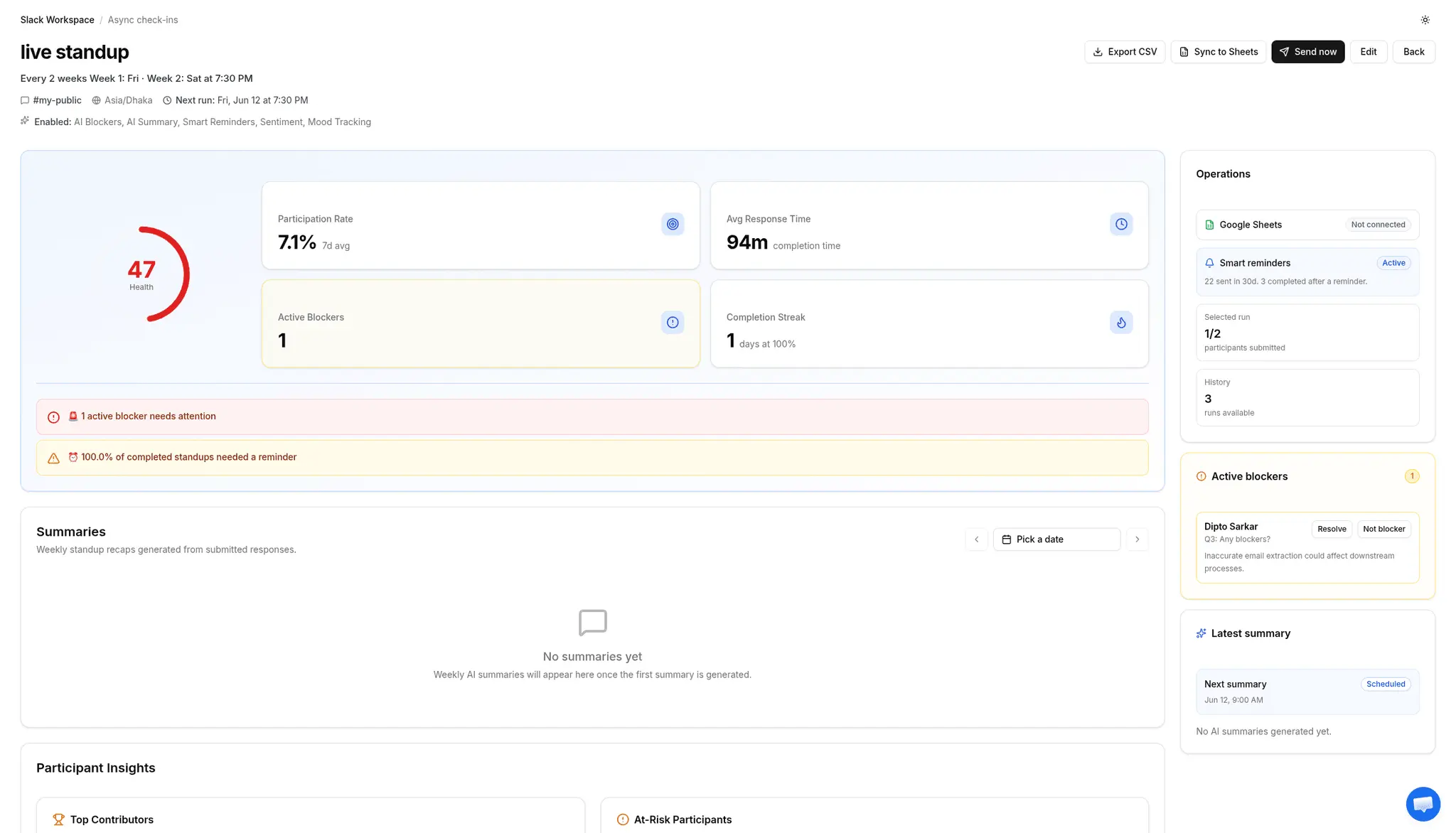Click the At-Risk Participants alert icon
The width and height of the screenshot is (1456, 833).
tap(623, 819)
